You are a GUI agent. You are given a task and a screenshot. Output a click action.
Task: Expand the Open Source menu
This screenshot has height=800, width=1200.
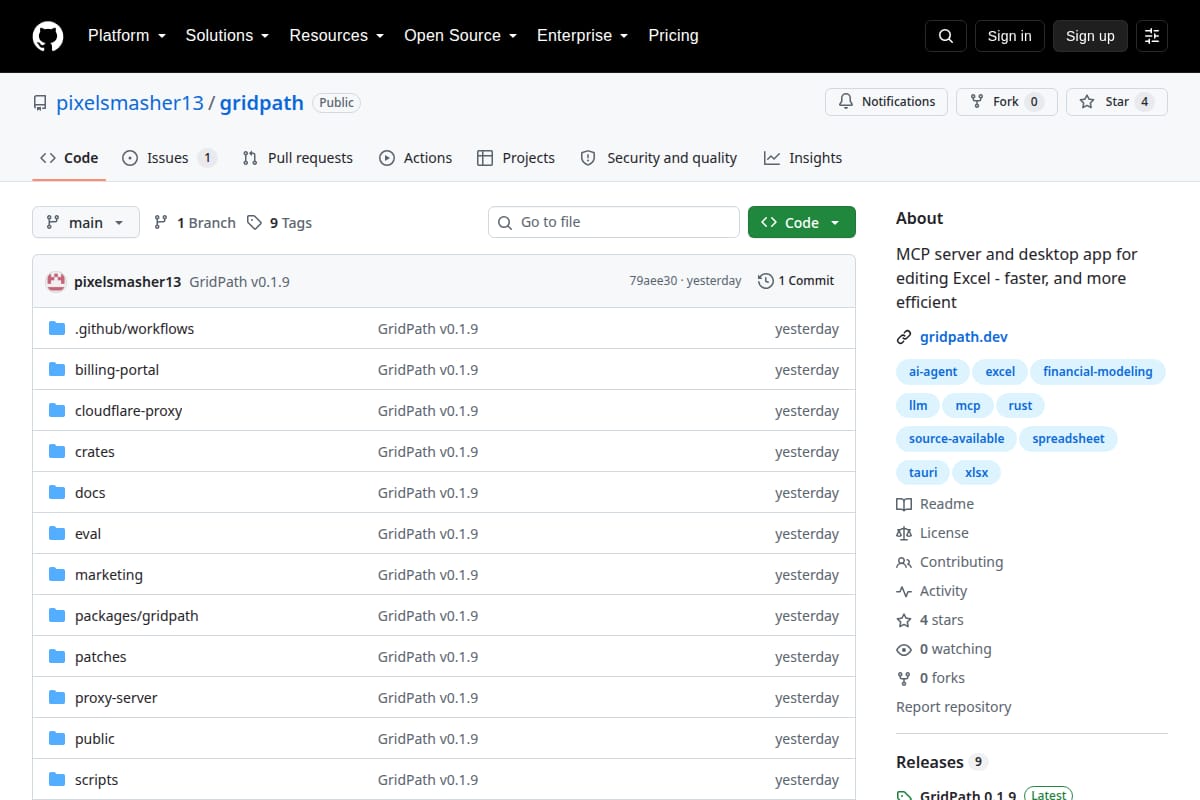460,36
